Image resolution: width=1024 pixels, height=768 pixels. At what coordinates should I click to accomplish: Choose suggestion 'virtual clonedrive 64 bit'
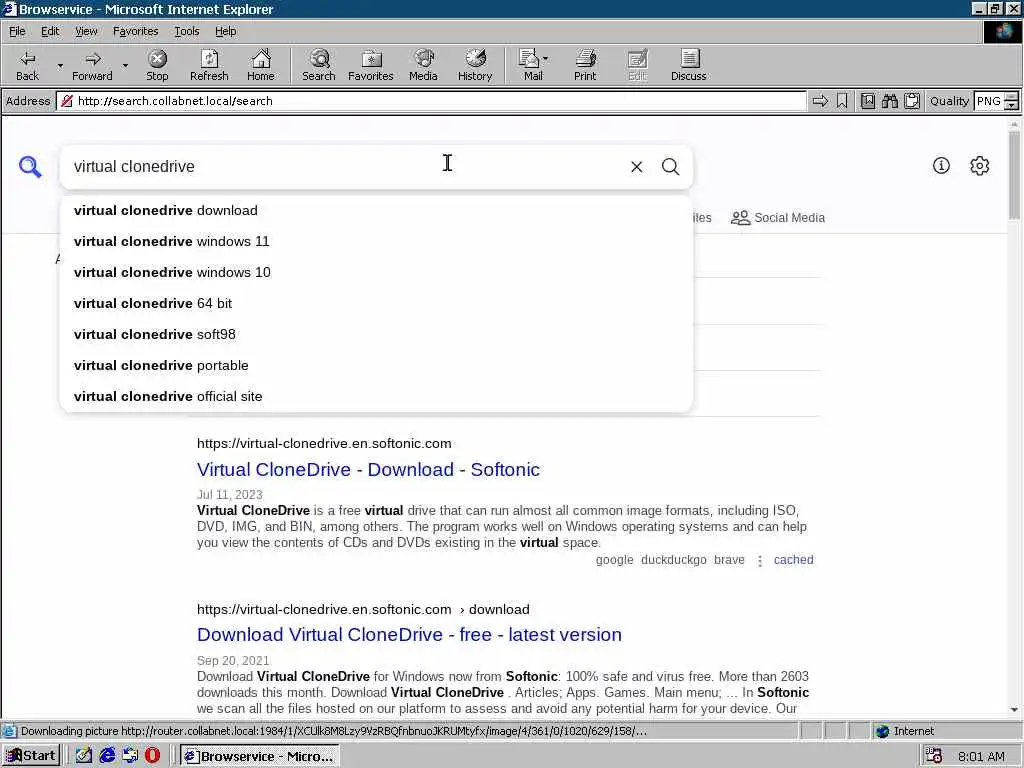tap(376, 304)
